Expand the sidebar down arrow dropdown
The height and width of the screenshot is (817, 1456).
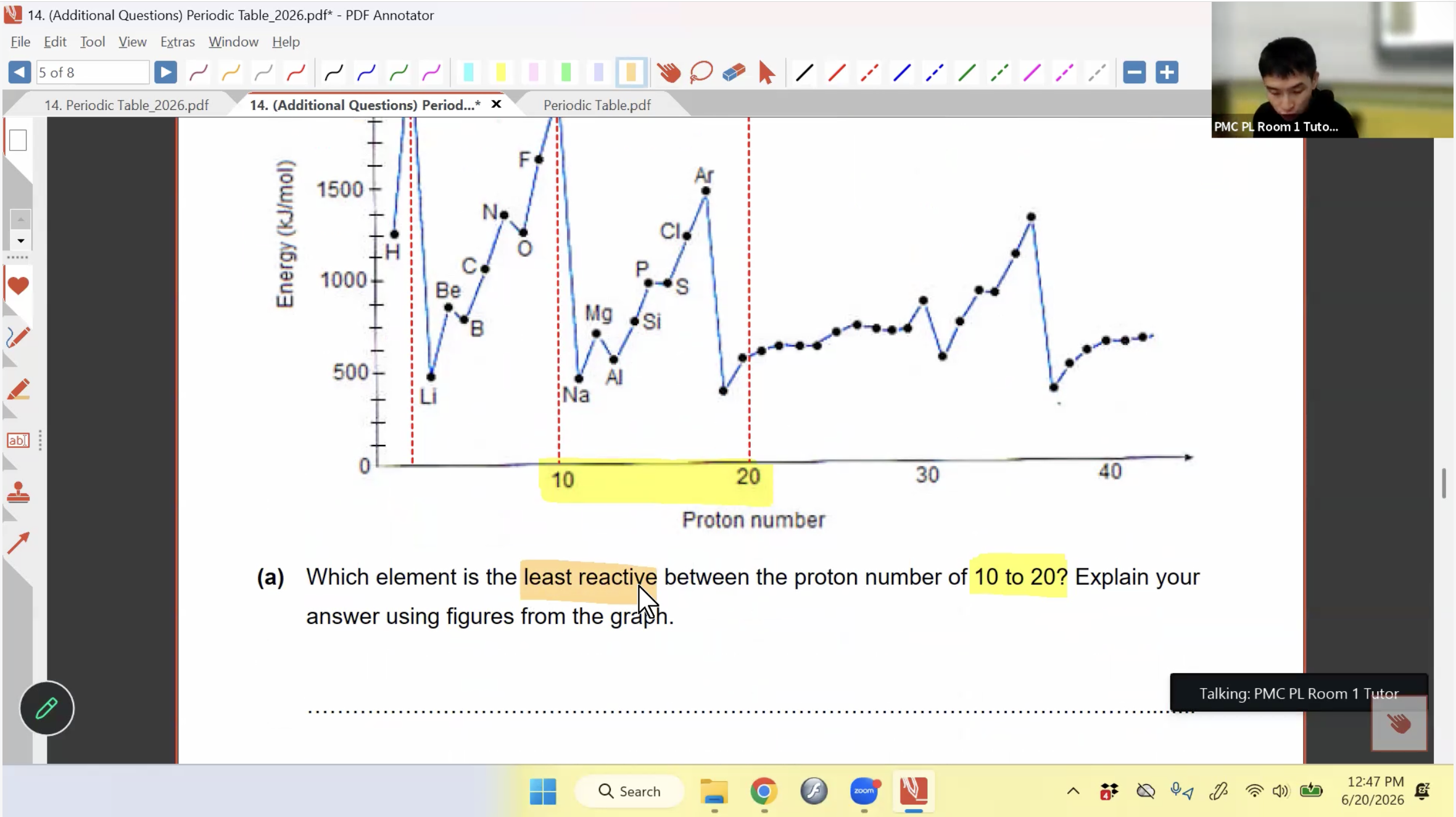tap(20, 241)
